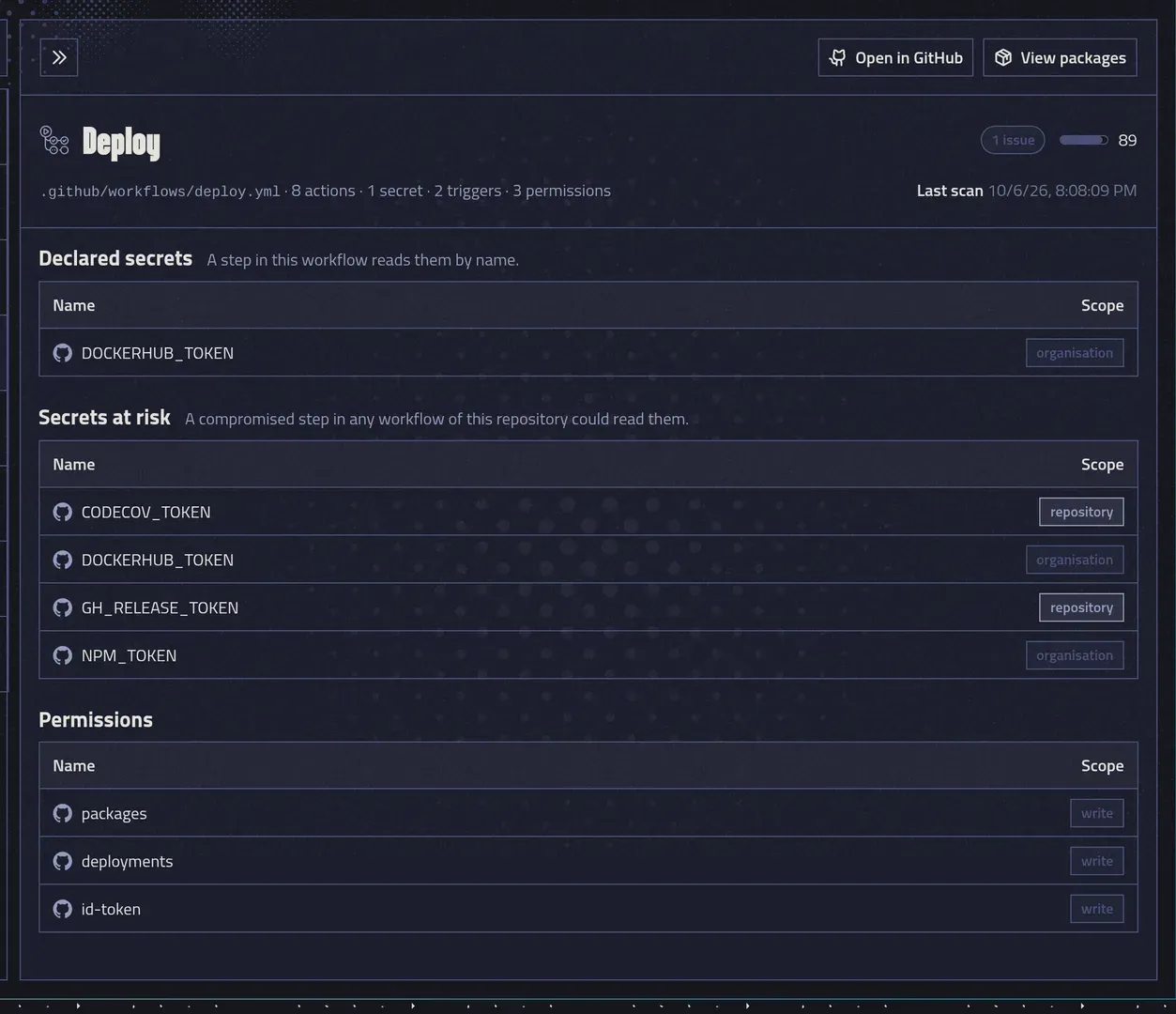1176x1014 pixels.
Task: Click write tag for packages permission
Action: coord(1096,813)
